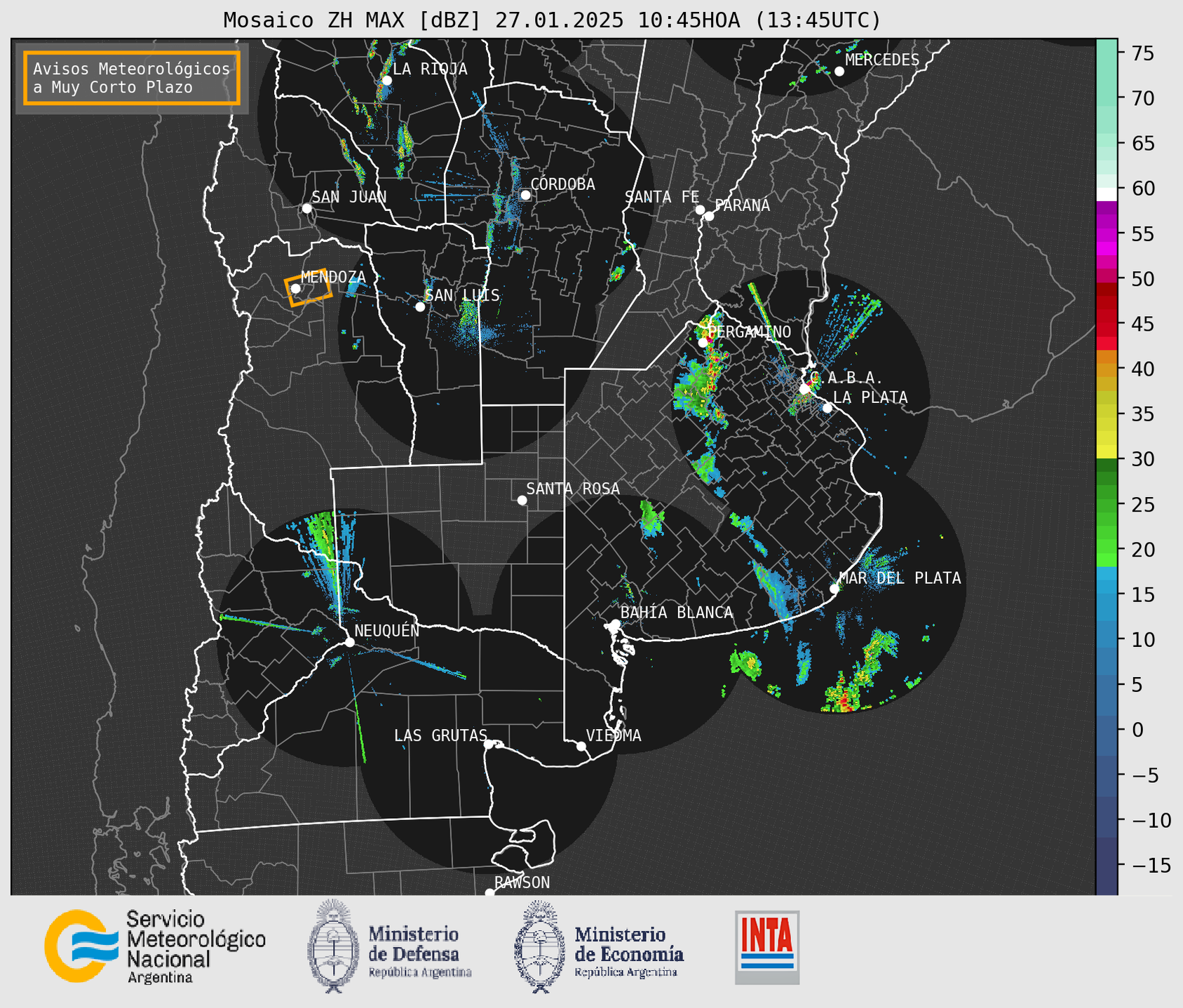Viewport: 1183px width, 1008px height.
Task: Click the 60 dBZ white band on color scale
Action: (x=1107, y=193)
